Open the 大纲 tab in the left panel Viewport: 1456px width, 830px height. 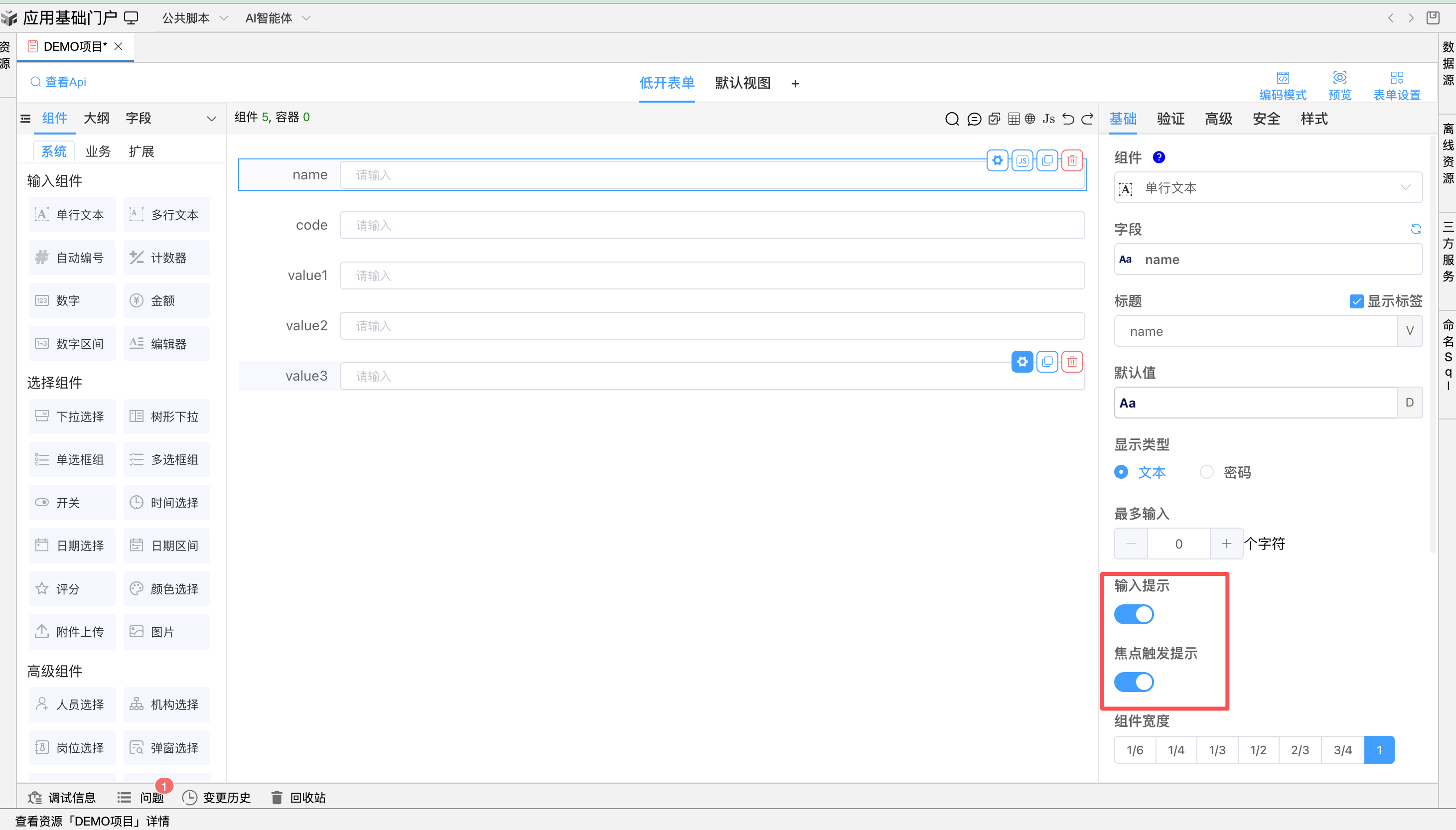click(96, 118)
